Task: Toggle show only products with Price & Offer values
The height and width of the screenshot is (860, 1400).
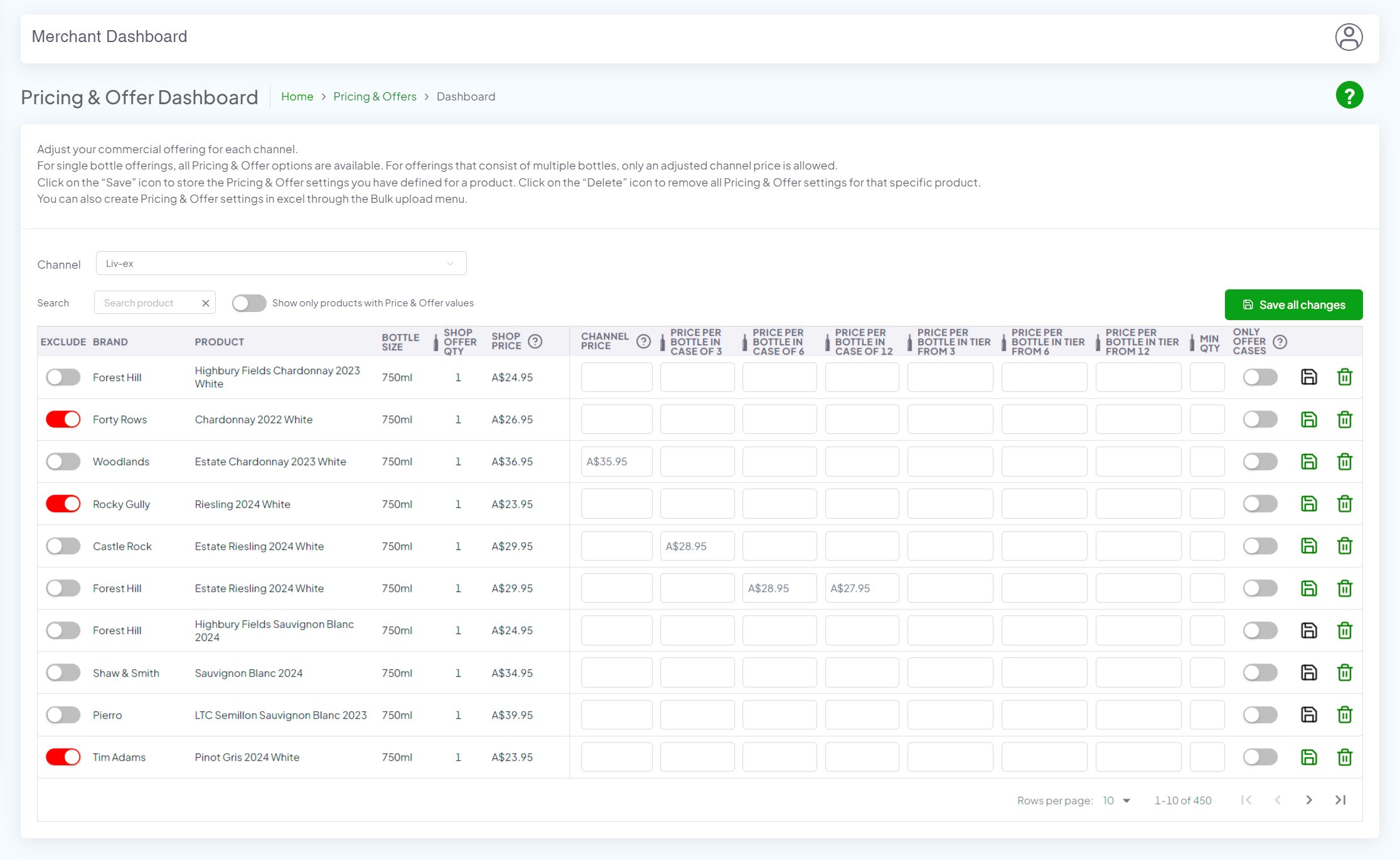Action: (x=249, y=303)
